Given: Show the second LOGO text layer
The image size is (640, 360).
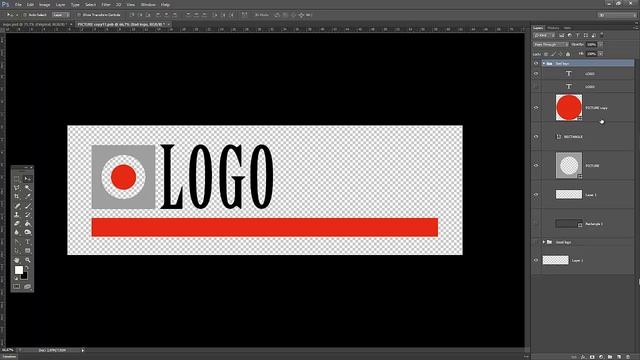Looking at the screenshot, I should [536, 87].
